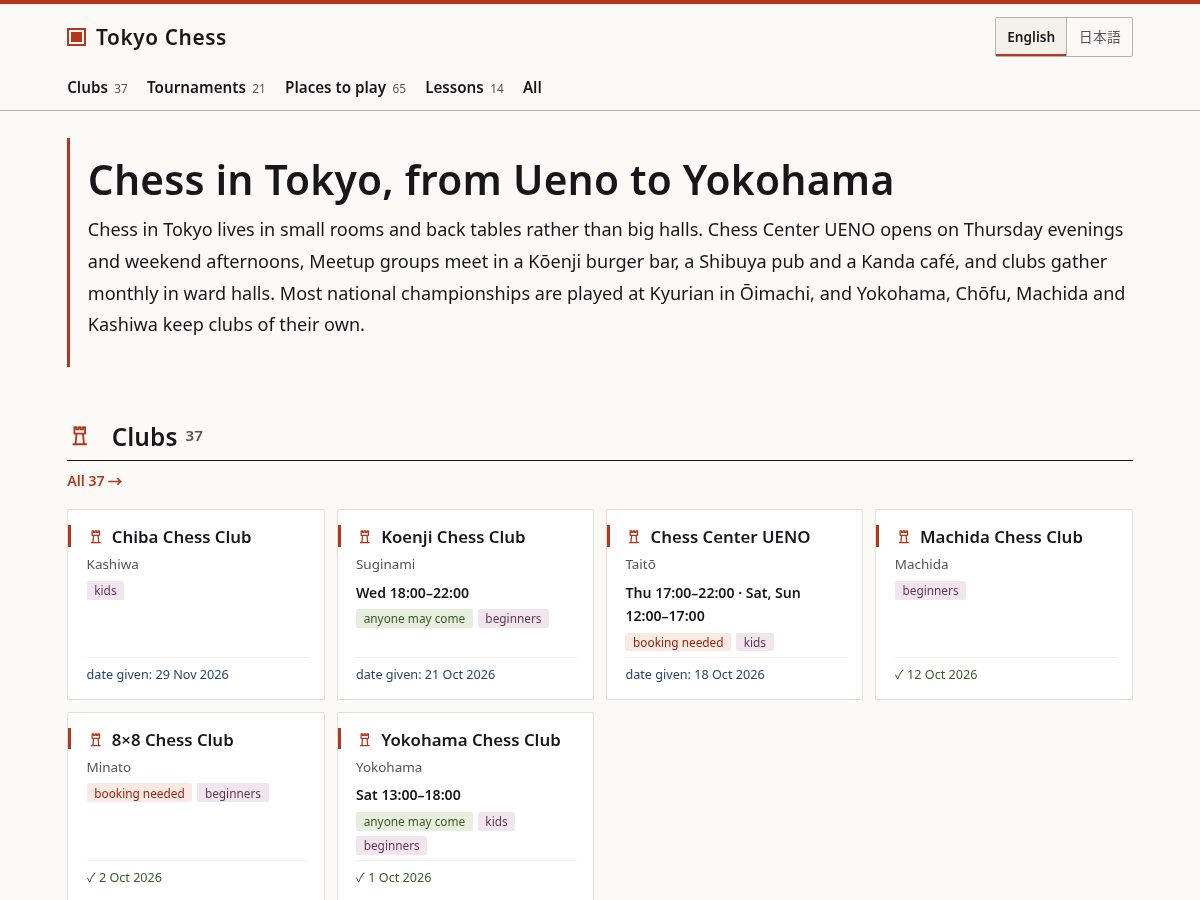Switch language to English
This screenshot has height=900, width=1200.
click(x=1031, y=37)
